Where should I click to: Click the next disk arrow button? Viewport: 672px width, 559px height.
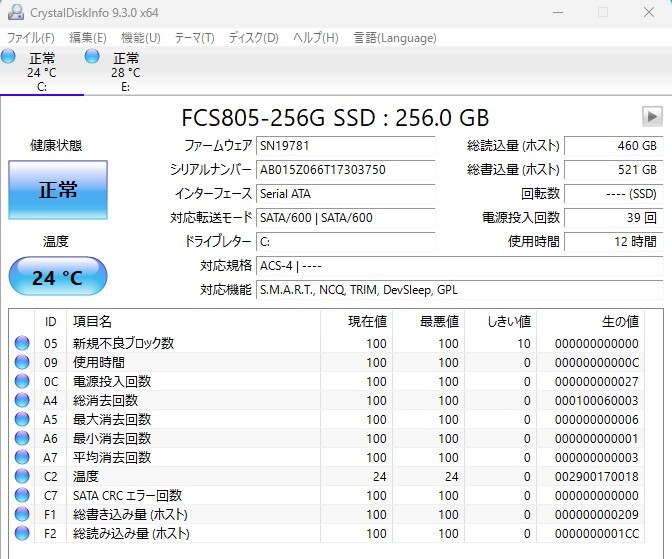pos(652,116)
